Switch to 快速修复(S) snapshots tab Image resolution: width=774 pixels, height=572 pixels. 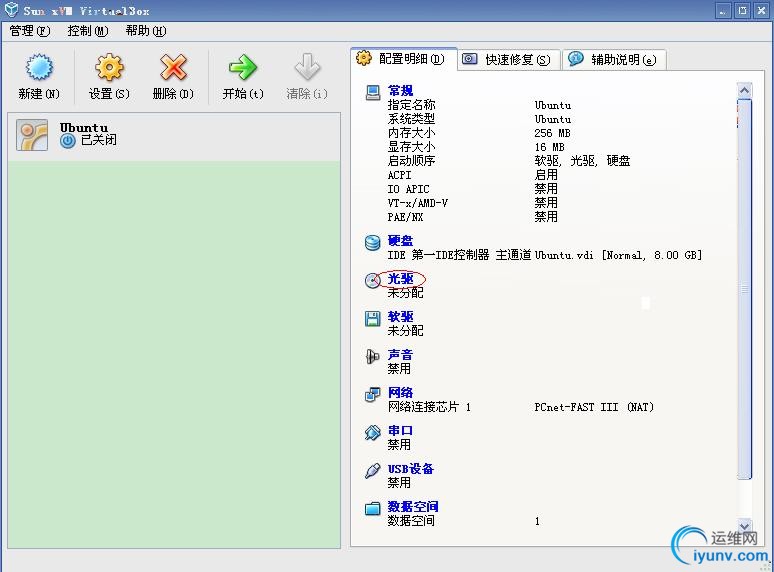(x=509, y=60)
